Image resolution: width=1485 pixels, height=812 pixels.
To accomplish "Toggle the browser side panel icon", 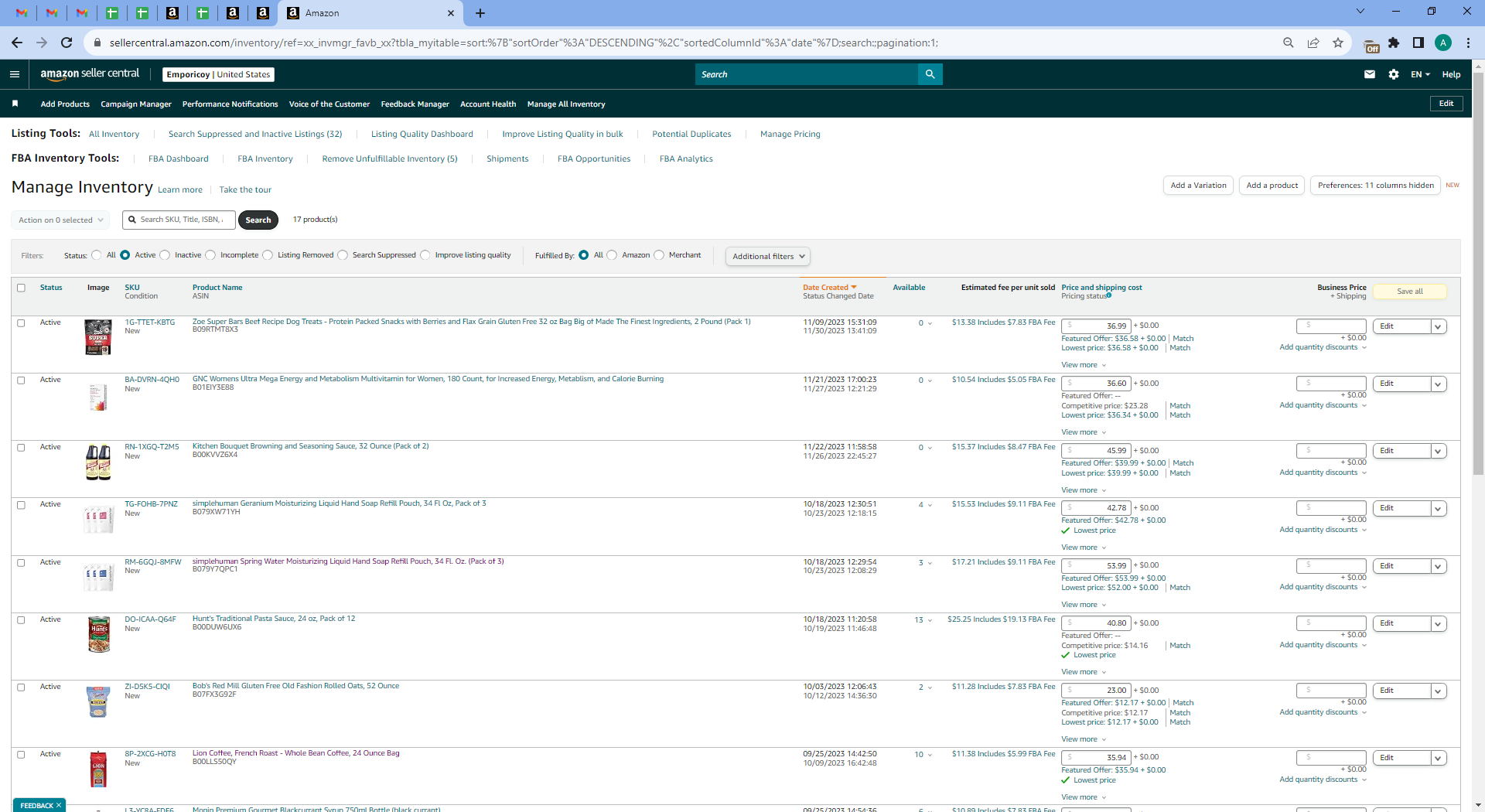I will point(1418,43).
